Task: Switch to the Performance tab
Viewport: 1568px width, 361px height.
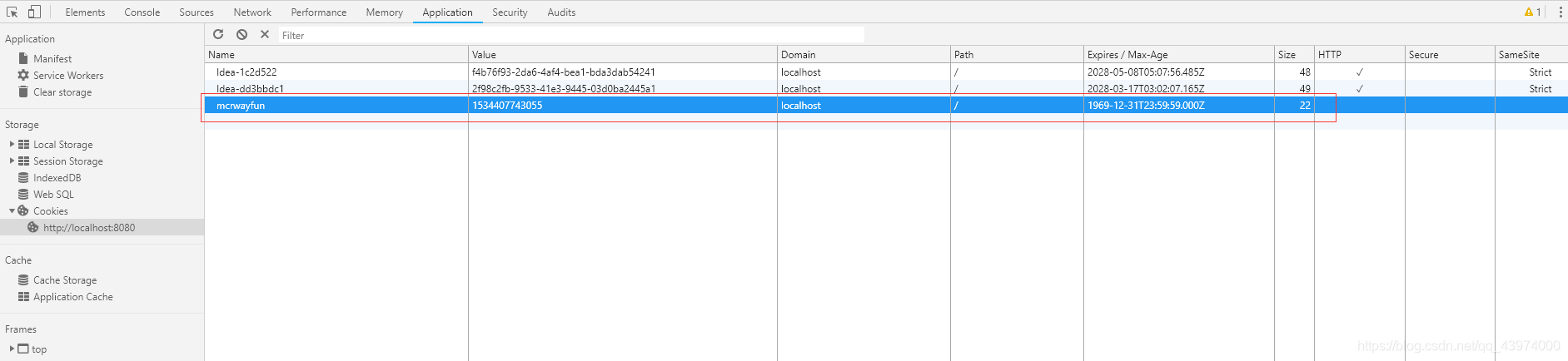Action: (x=319, y=12)
